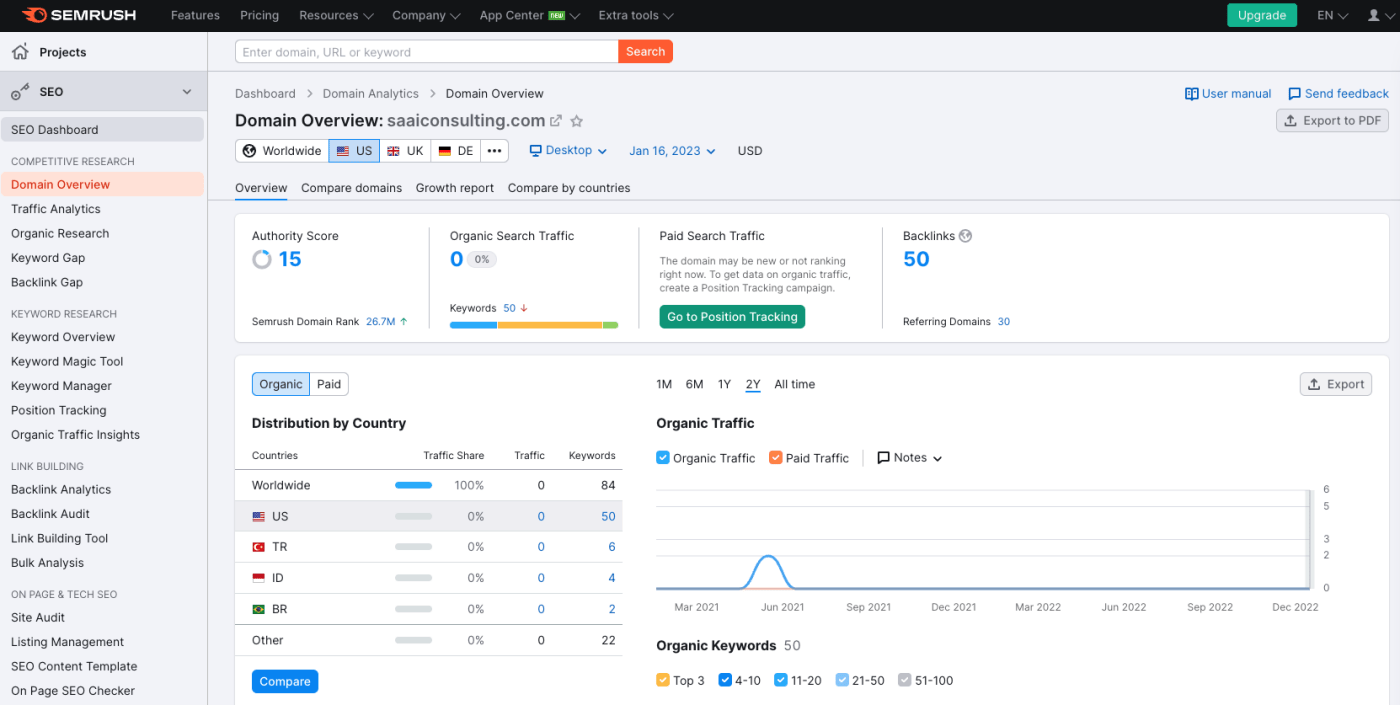
Task: Open the user account menu icon
Action: coord(1376,15)
